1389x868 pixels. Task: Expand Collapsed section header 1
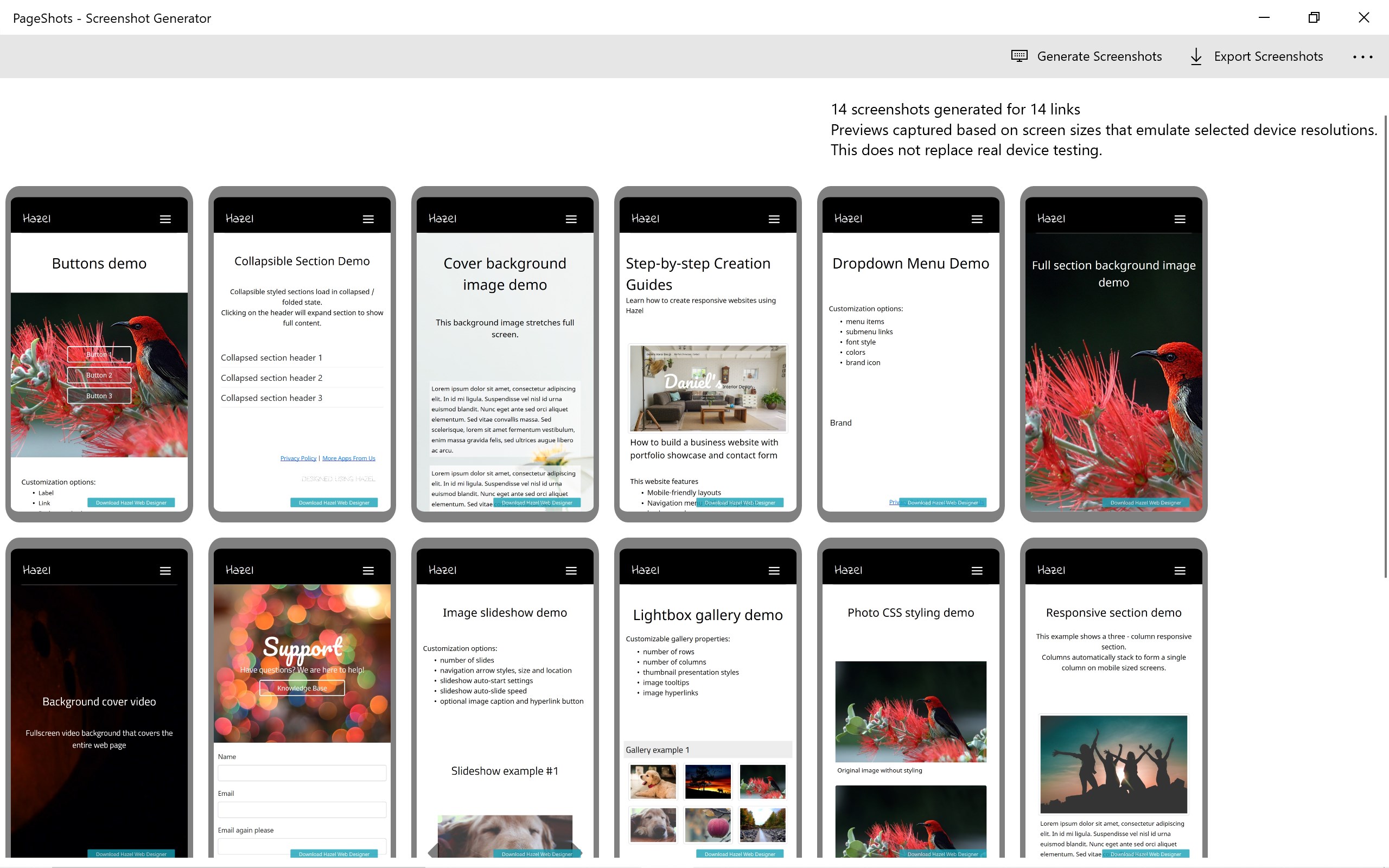(271, 357)
